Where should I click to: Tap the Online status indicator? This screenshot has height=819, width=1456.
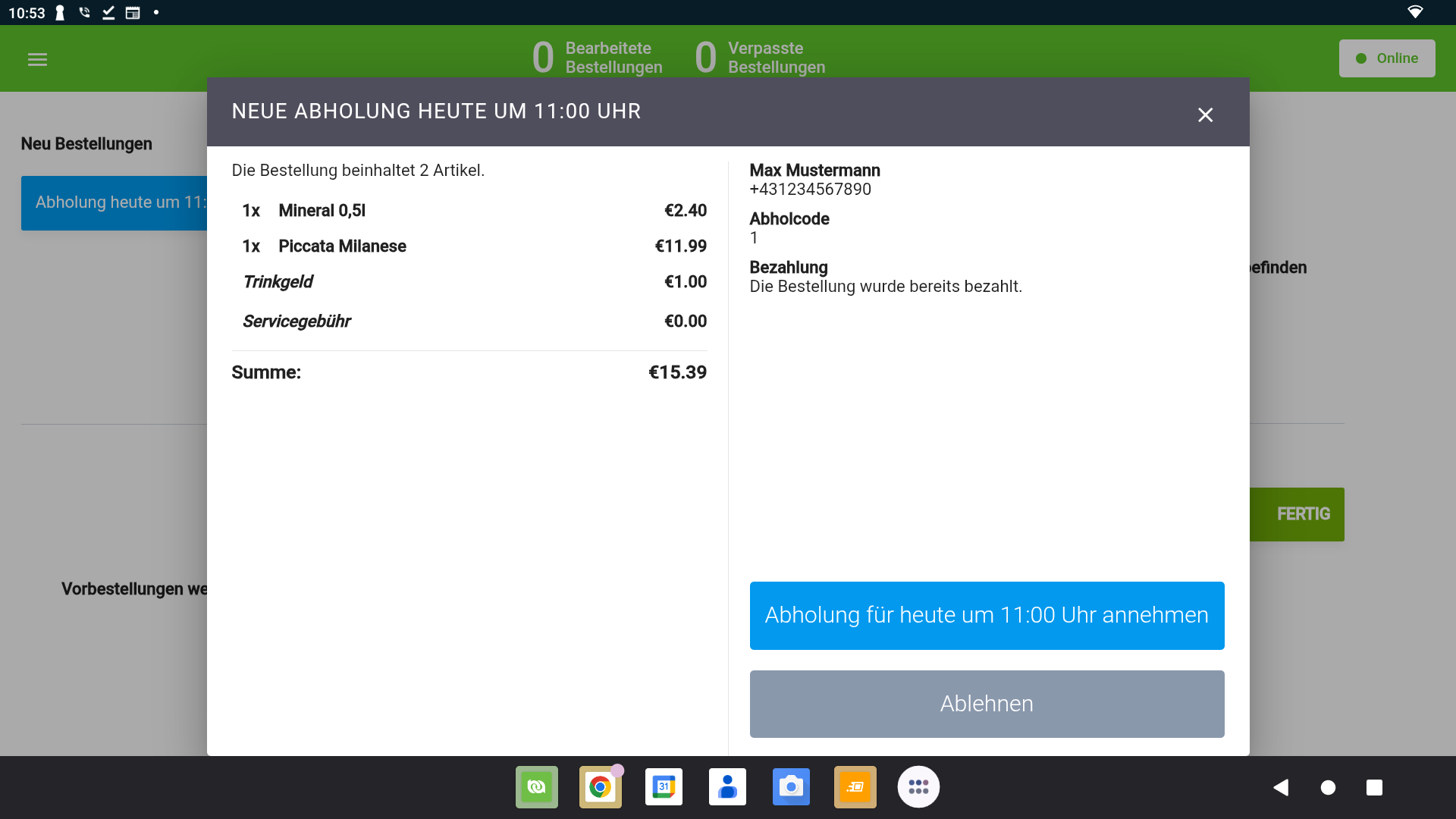point(1387,58)
